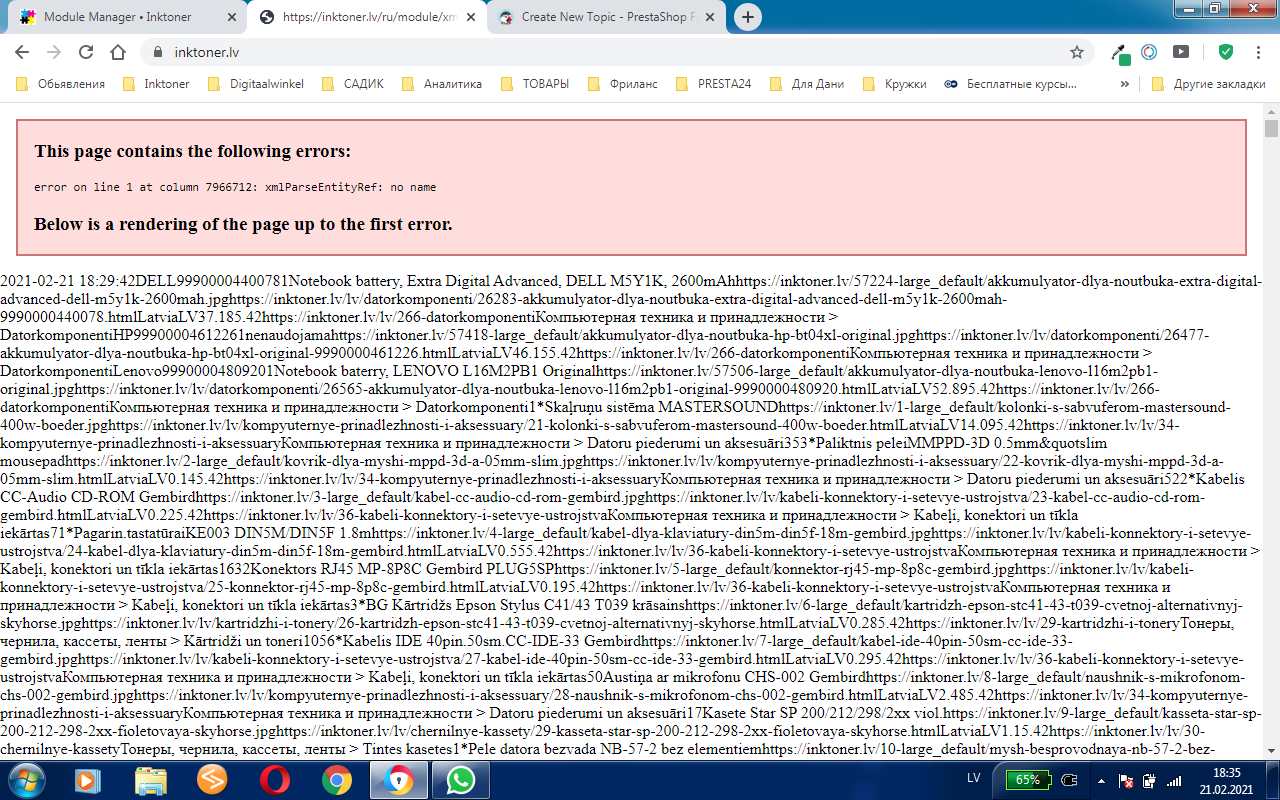Viewport: 1280px width, 800px height.
Task: Reload the inktoner.lv page
Action: click(86, 52)
